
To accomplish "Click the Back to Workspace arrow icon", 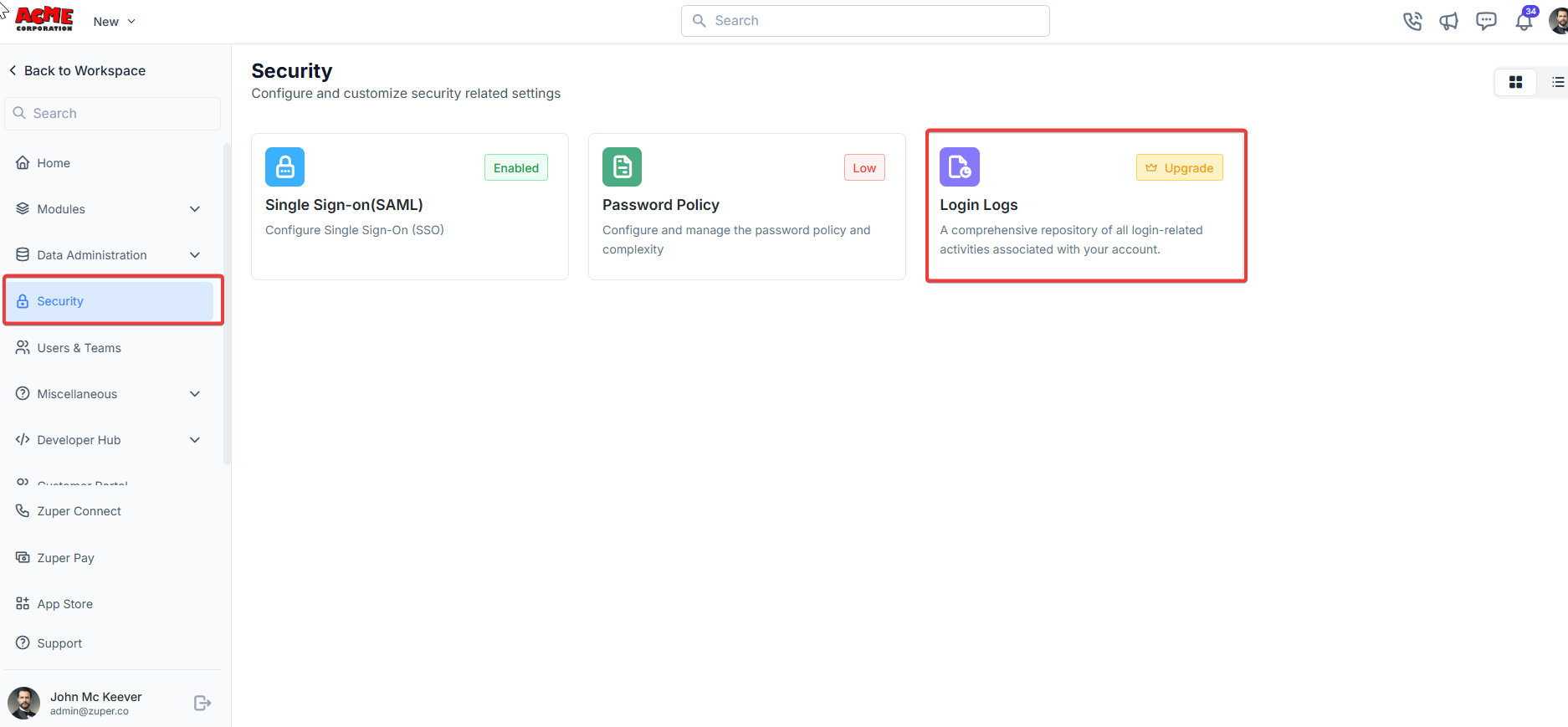I will tap(13, 70).
